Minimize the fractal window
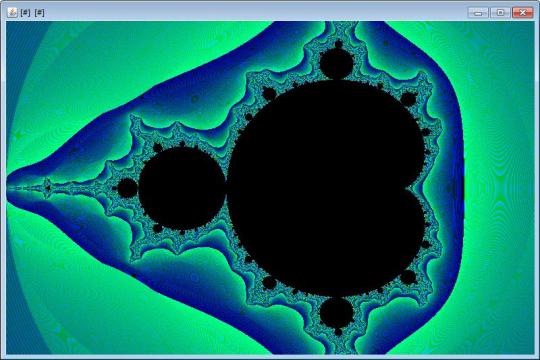540x360 pixels. coord(478,13)
